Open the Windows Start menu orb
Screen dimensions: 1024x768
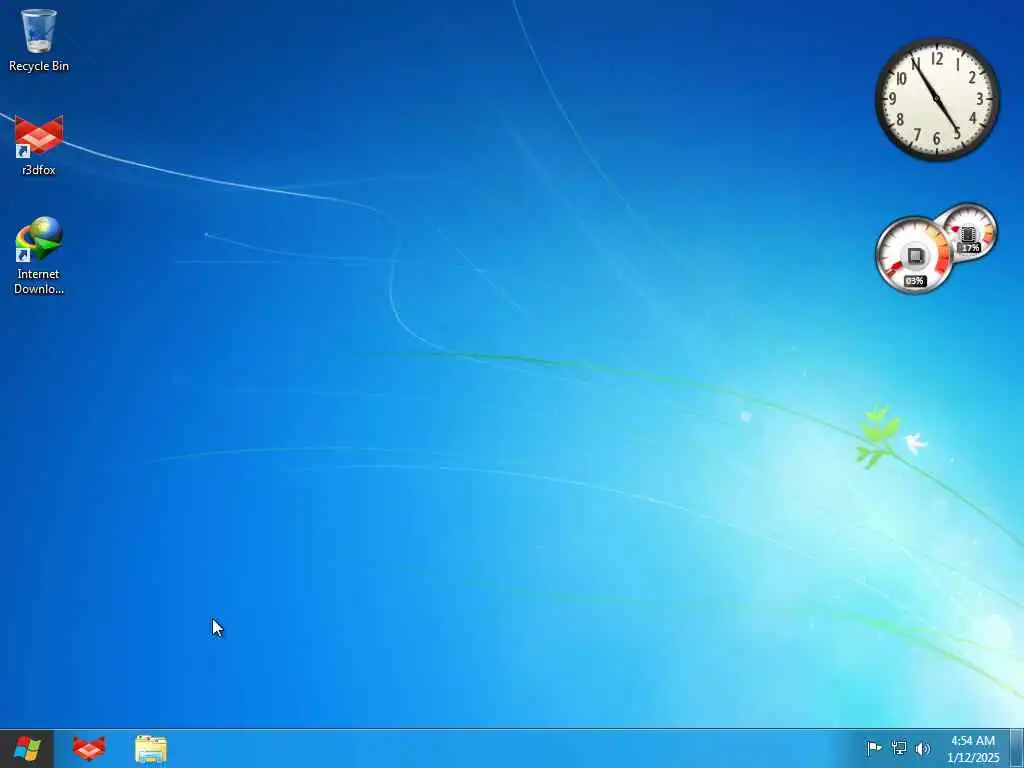[x=27, y=748]
